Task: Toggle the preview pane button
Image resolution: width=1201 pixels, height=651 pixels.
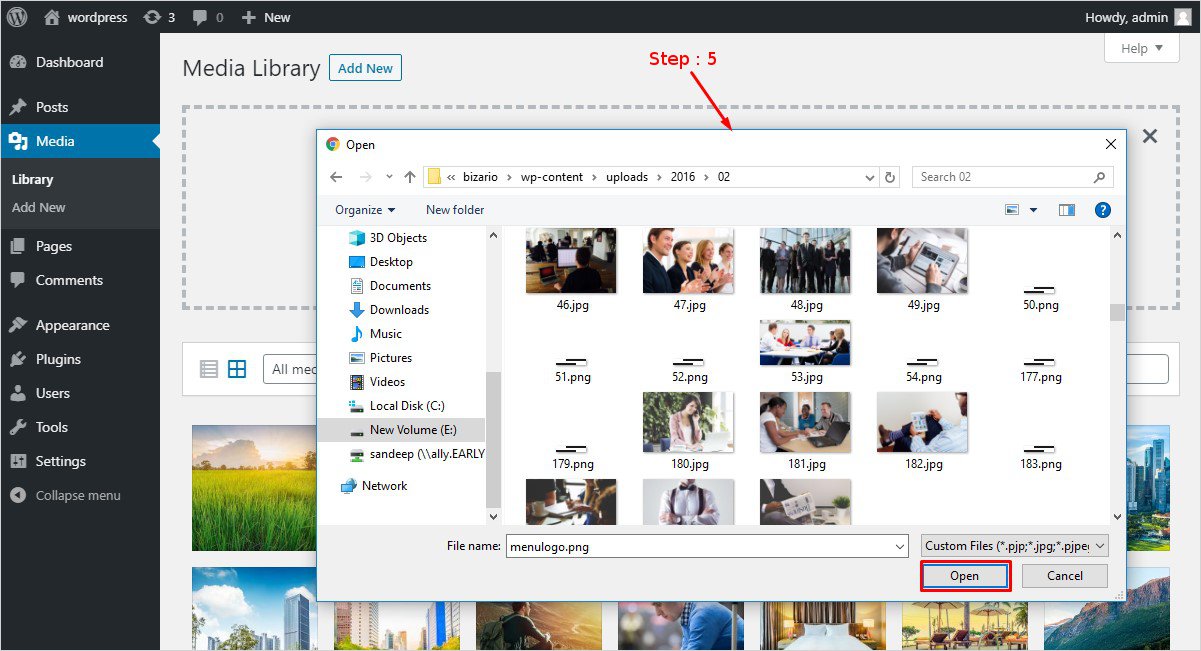Action: (1067, 210)
